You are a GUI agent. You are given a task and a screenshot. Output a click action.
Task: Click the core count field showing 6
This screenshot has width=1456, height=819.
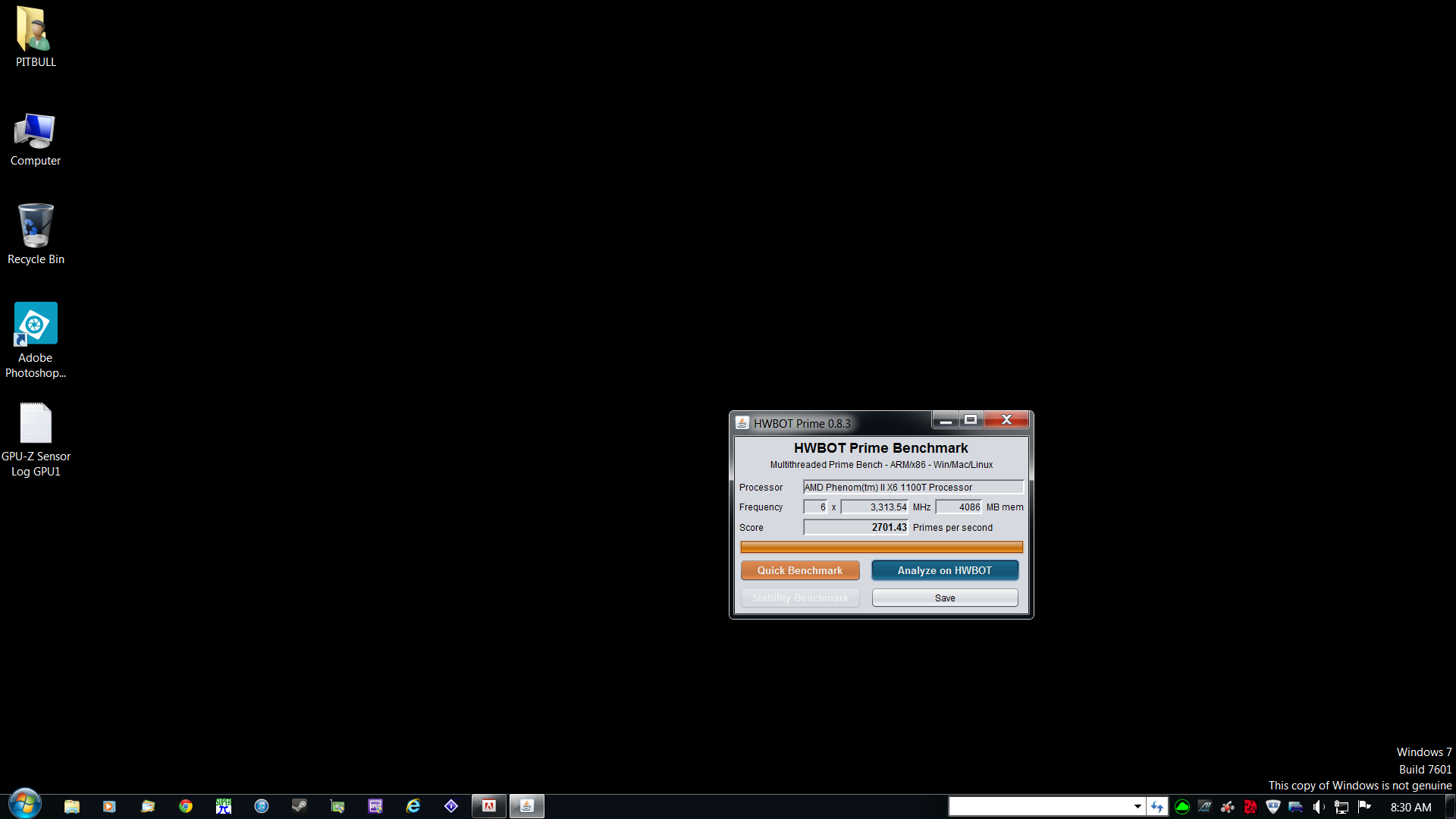tap(815, 507)
